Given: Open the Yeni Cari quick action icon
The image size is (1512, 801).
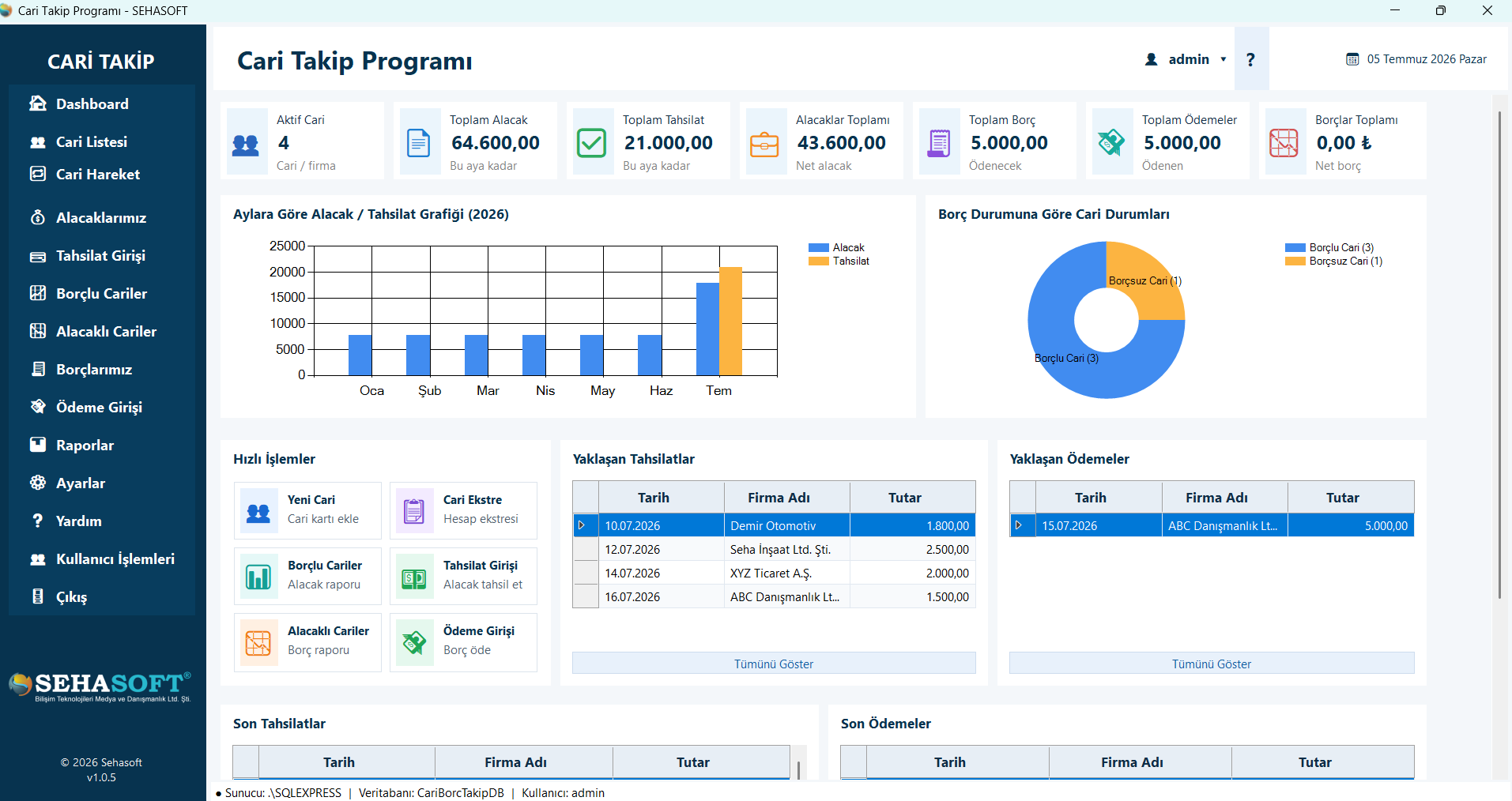Looking at the screenshot, I should click(258, 512).
